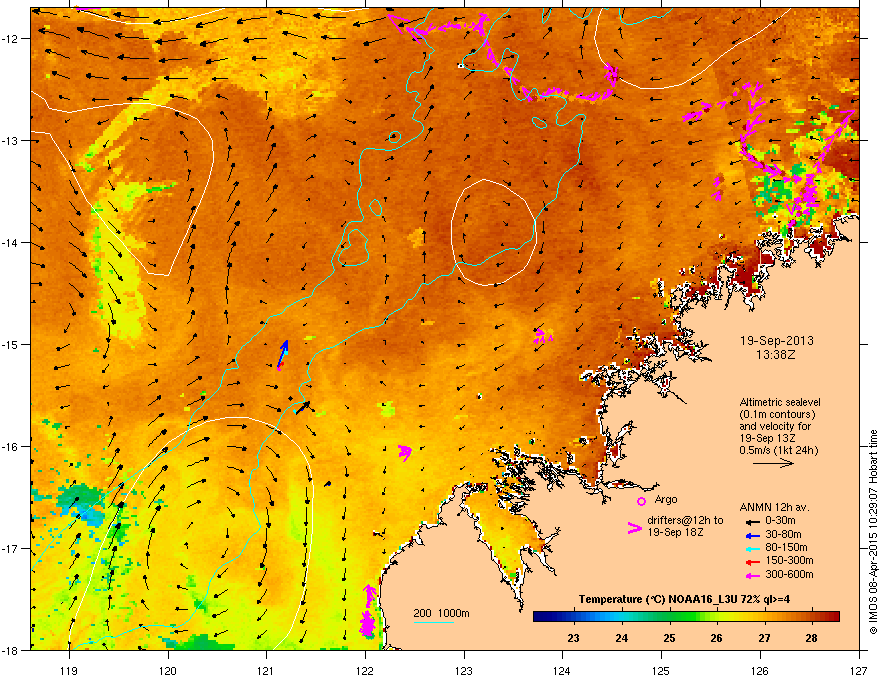Screen dimensions: 880x680
Task: Click the 'Argo' legend label
Action: tap(666, 499)
